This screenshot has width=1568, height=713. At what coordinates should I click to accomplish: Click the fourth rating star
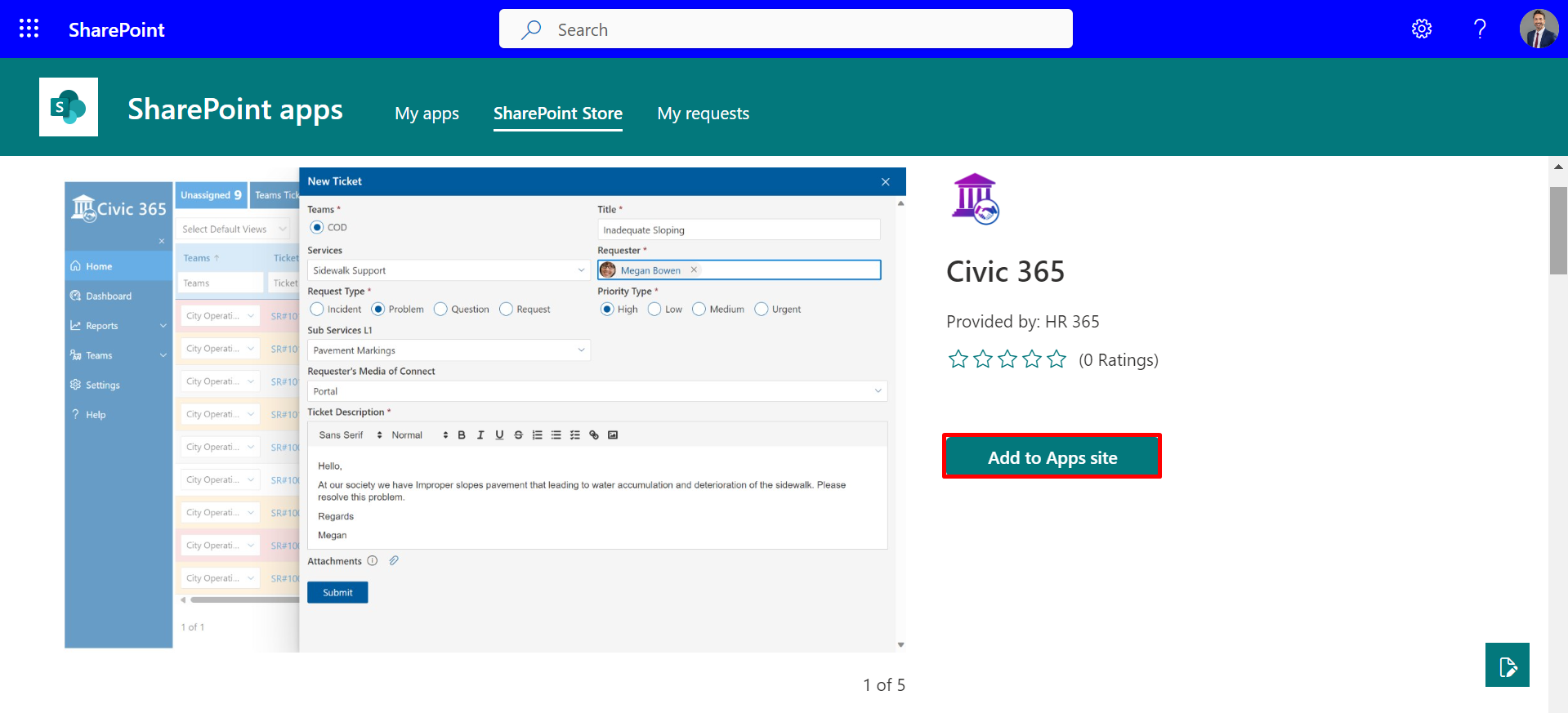pos(1032,359)
